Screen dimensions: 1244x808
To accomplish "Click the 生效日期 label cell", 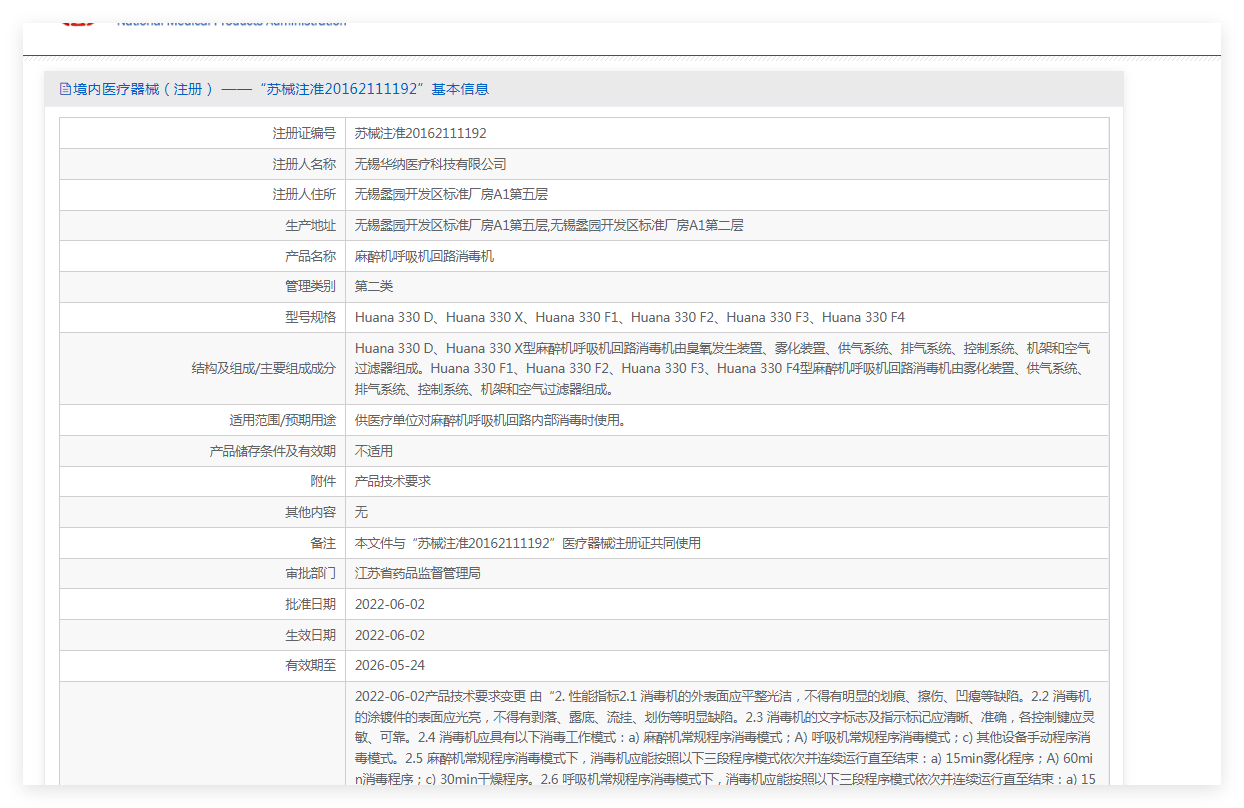I will [203, 635].
